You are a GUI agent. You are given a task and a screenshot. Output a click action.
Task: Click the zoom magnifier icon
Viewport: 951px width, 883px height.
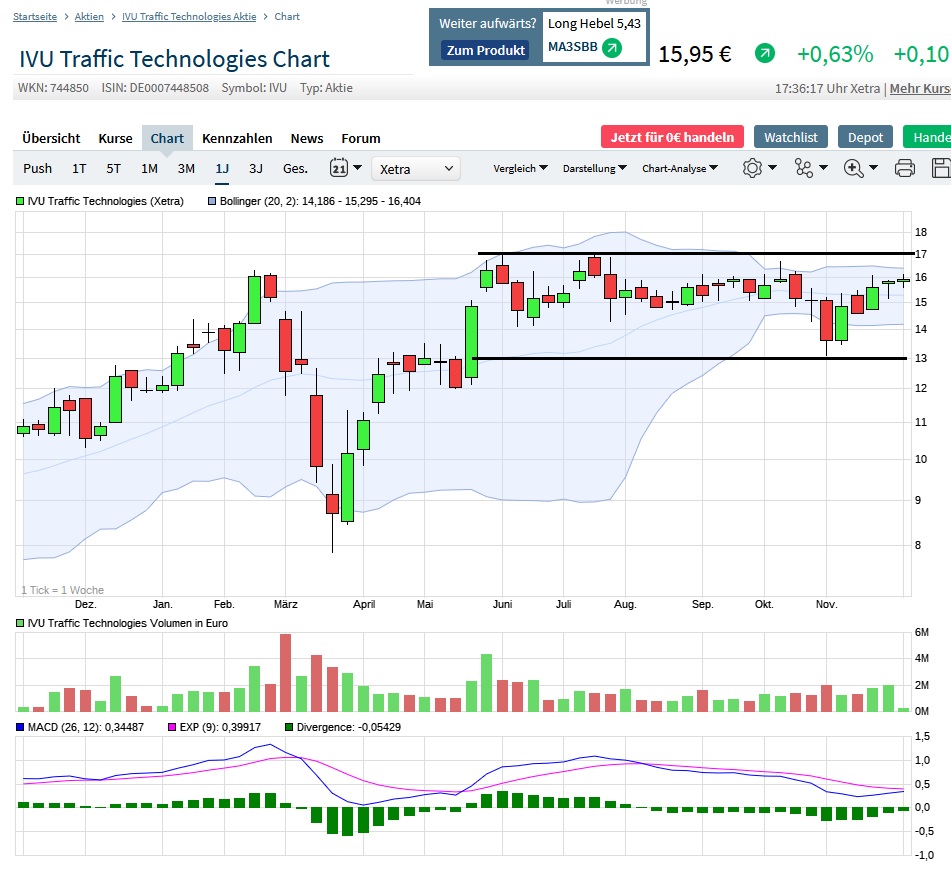853,168
